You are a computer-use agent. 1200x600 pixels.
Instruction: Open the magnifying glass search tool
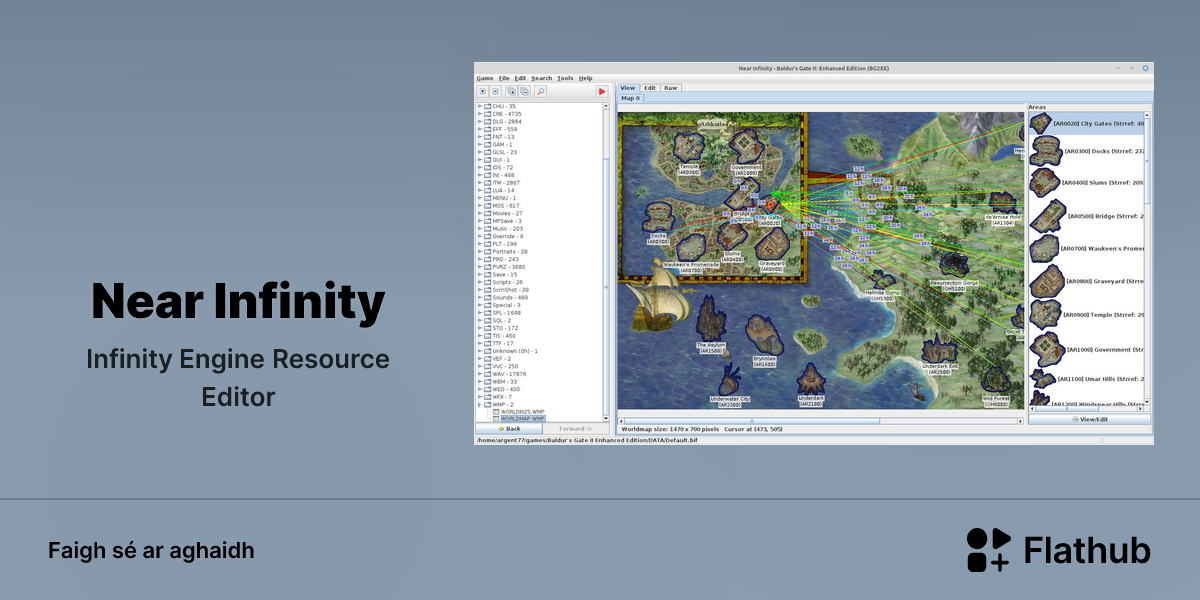540,91
